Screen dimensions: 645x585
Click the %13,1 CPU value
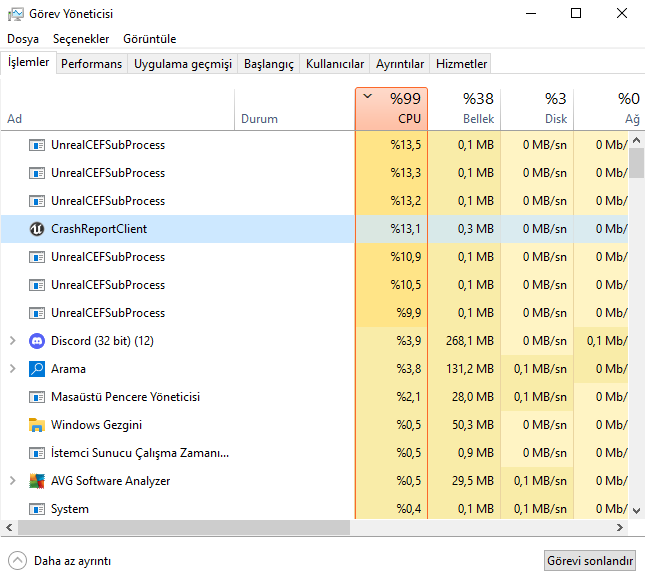(406, 229)
